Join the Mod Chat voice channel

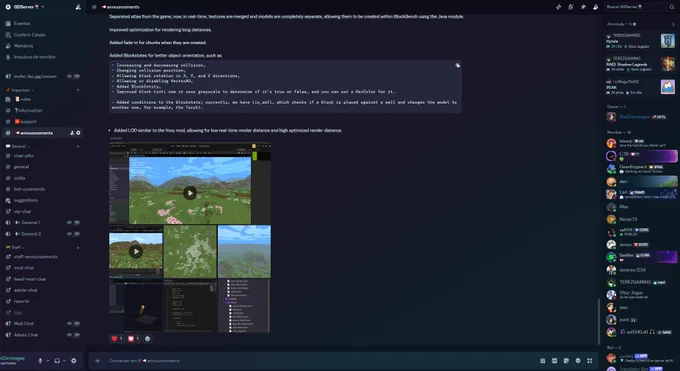pos(42,323)
